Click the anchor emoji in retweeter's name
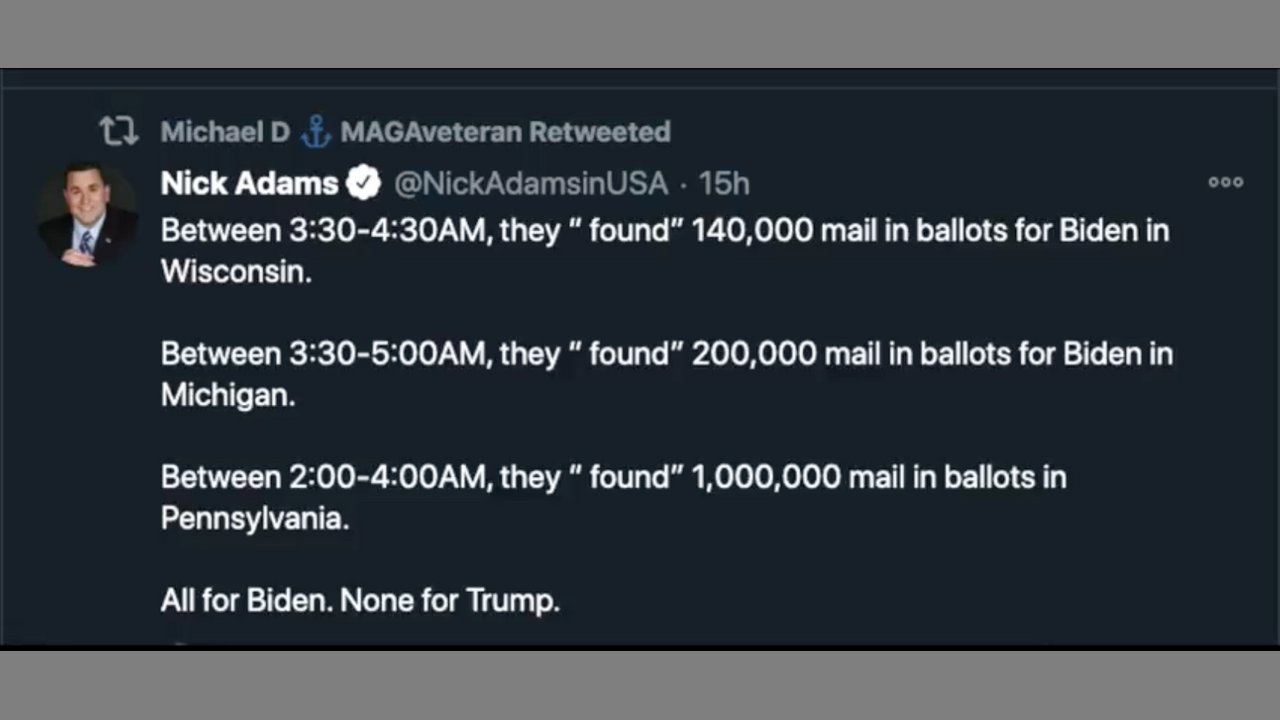The image size is (1280, 720). (316, 131)
